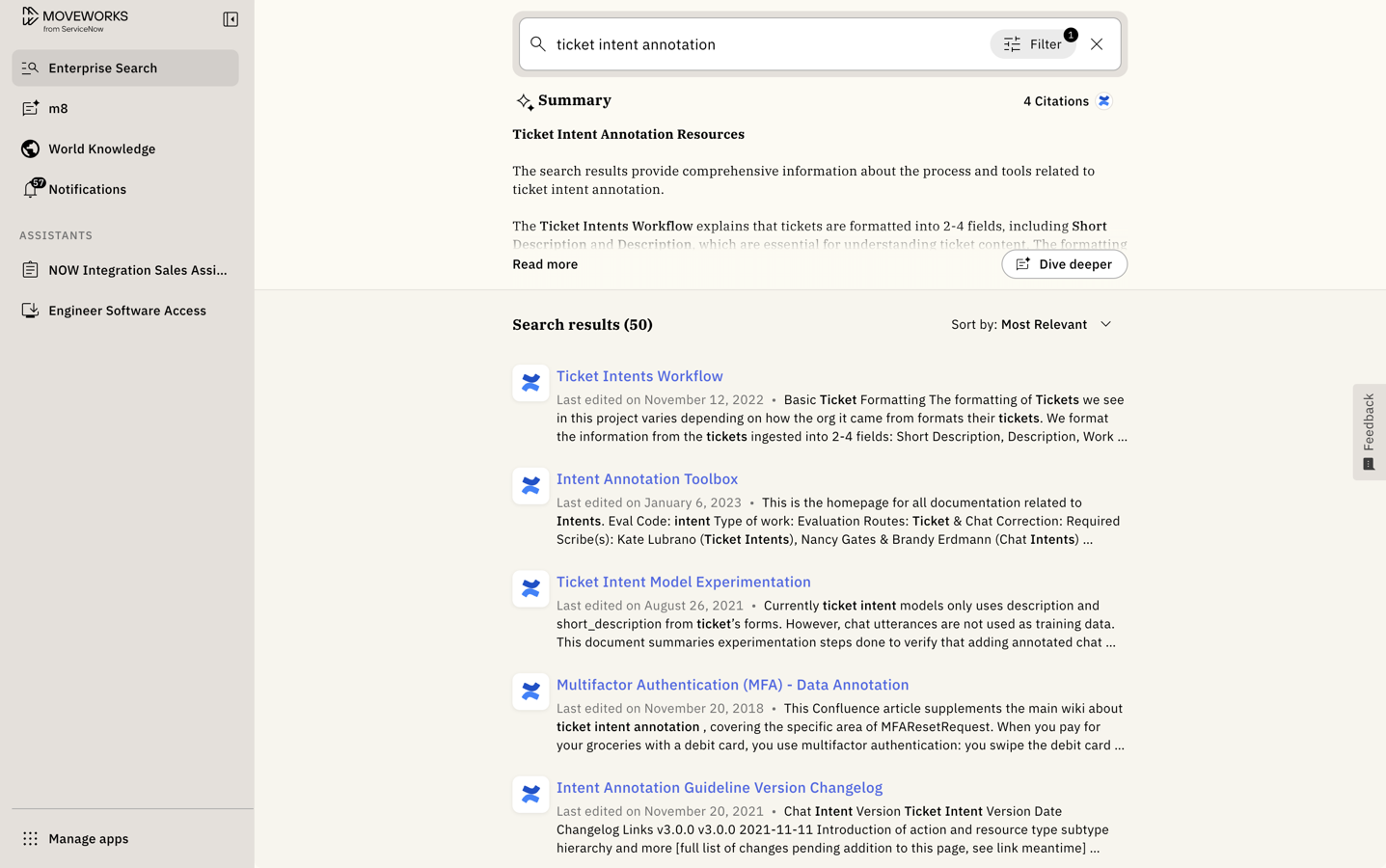Click the Feedback tab on the right edge

point(1369,430)
